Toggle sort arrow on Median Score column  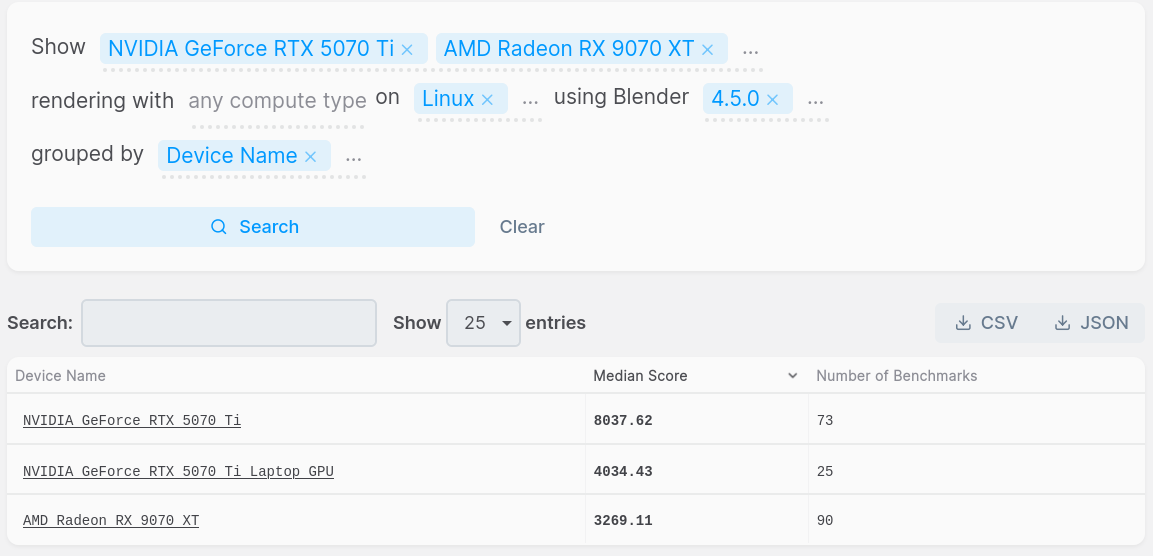point(792,376)
